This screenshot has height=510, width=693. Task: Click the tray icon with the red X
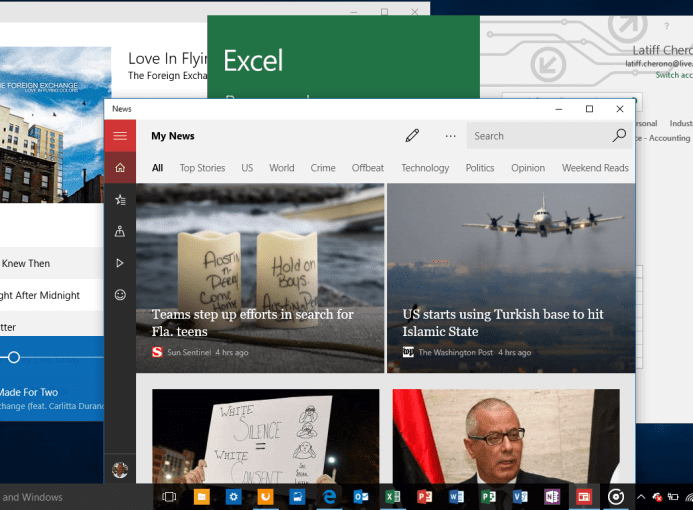[657, 497]
